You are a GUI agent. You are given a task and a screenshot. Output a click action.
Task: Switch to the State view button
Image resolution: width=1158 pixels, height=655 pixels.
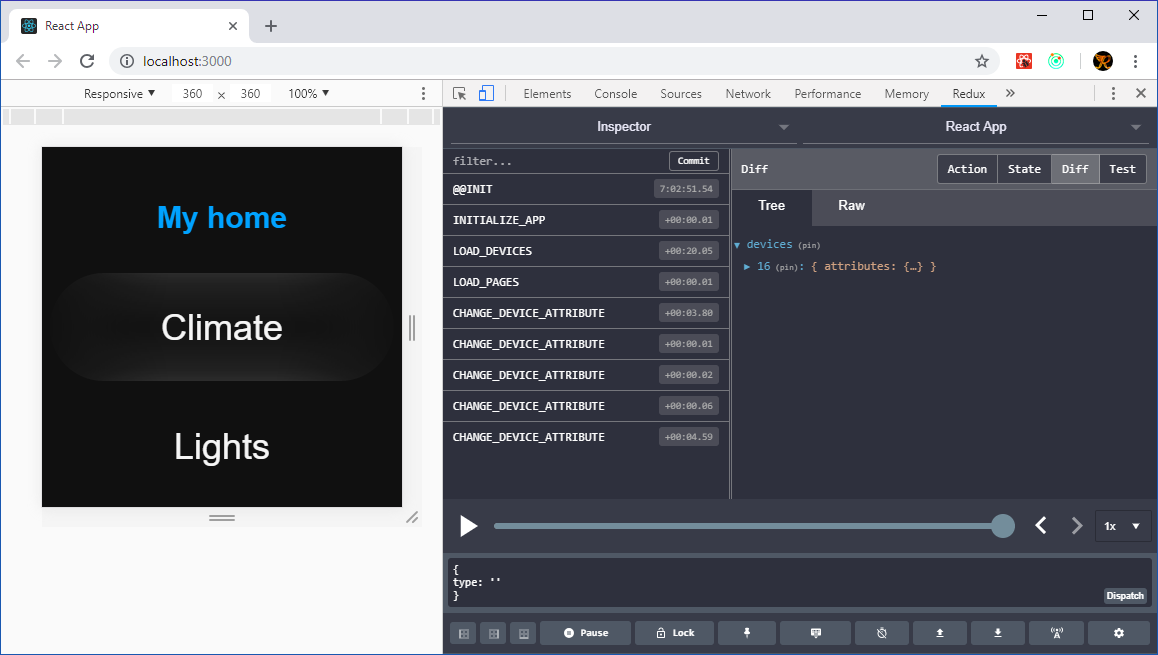click(1024, 169)
